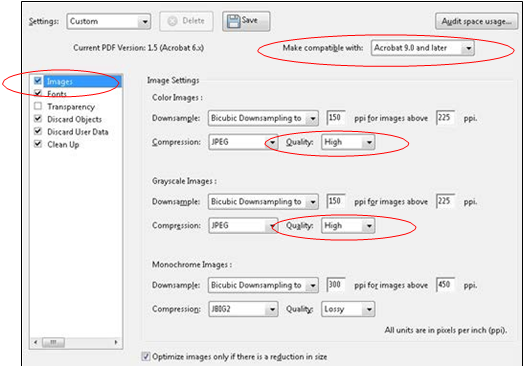Select the Clean Up panel entry
The width and height of the screenshot is (523, 366).
coord(63,145)
